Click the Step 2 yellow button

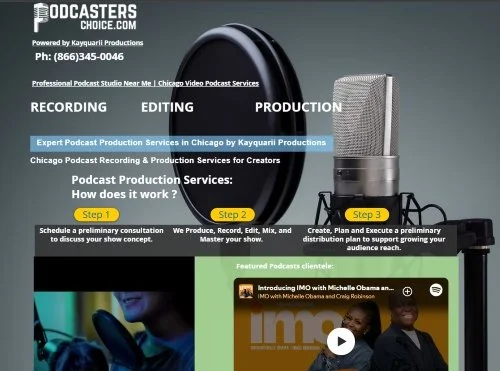233,215
